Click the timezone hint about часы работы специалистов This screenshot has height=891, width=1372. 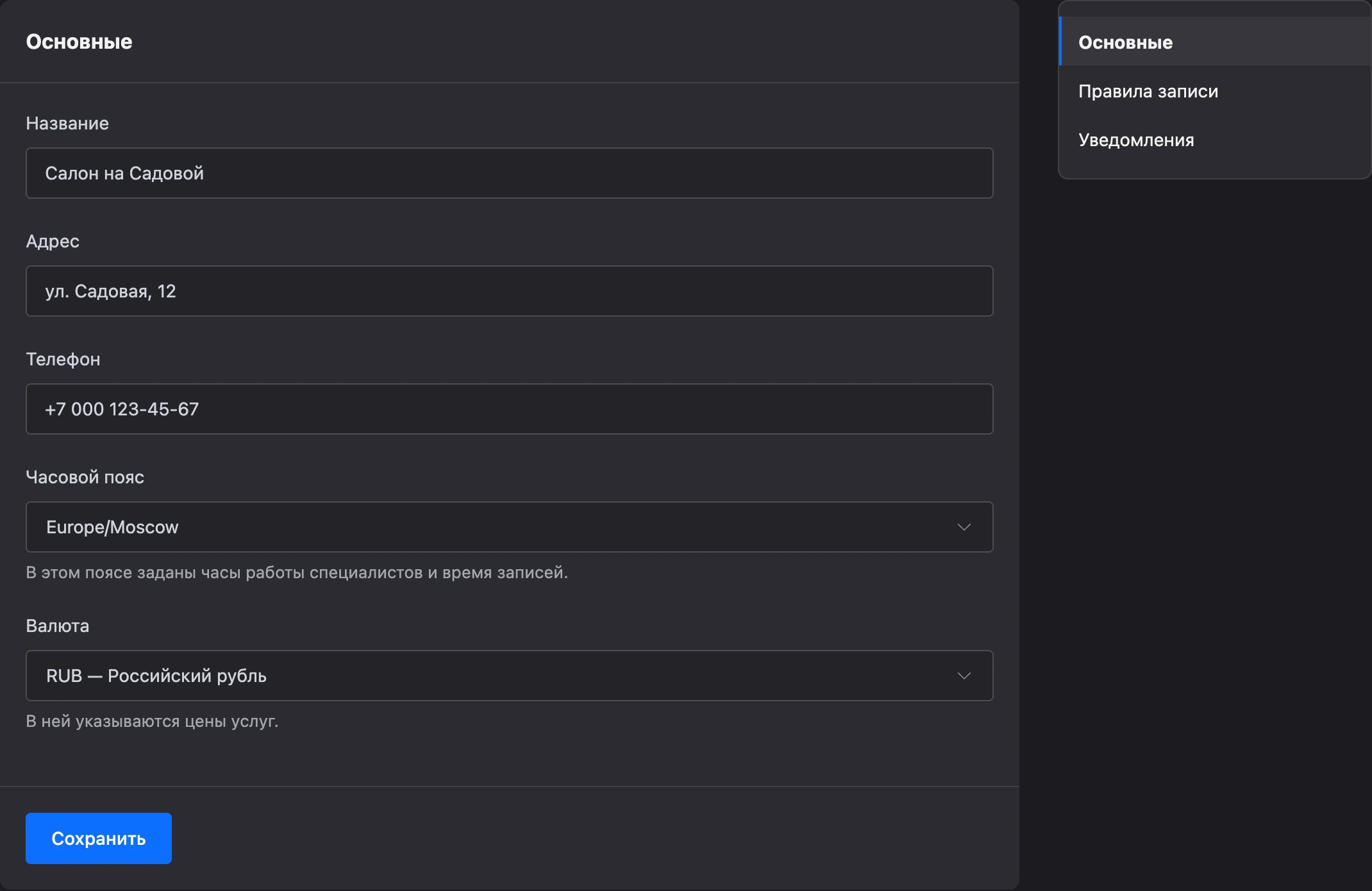point(297,572)
